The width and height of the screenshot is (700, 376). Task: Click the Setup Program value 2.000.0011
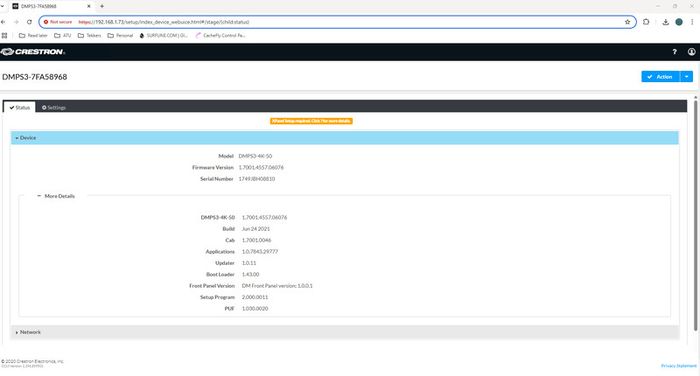pos(255,297)
